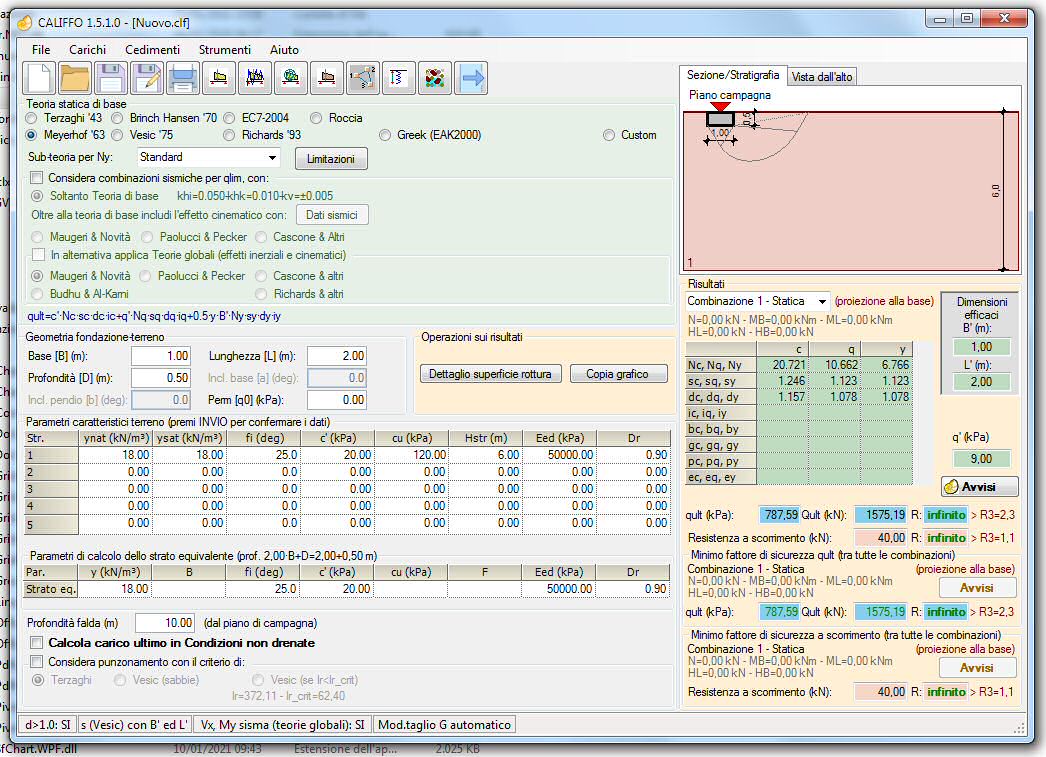Click the Copia grafico button
The height and width of the screenshot is (757, 1046).
tap(618, 374)
